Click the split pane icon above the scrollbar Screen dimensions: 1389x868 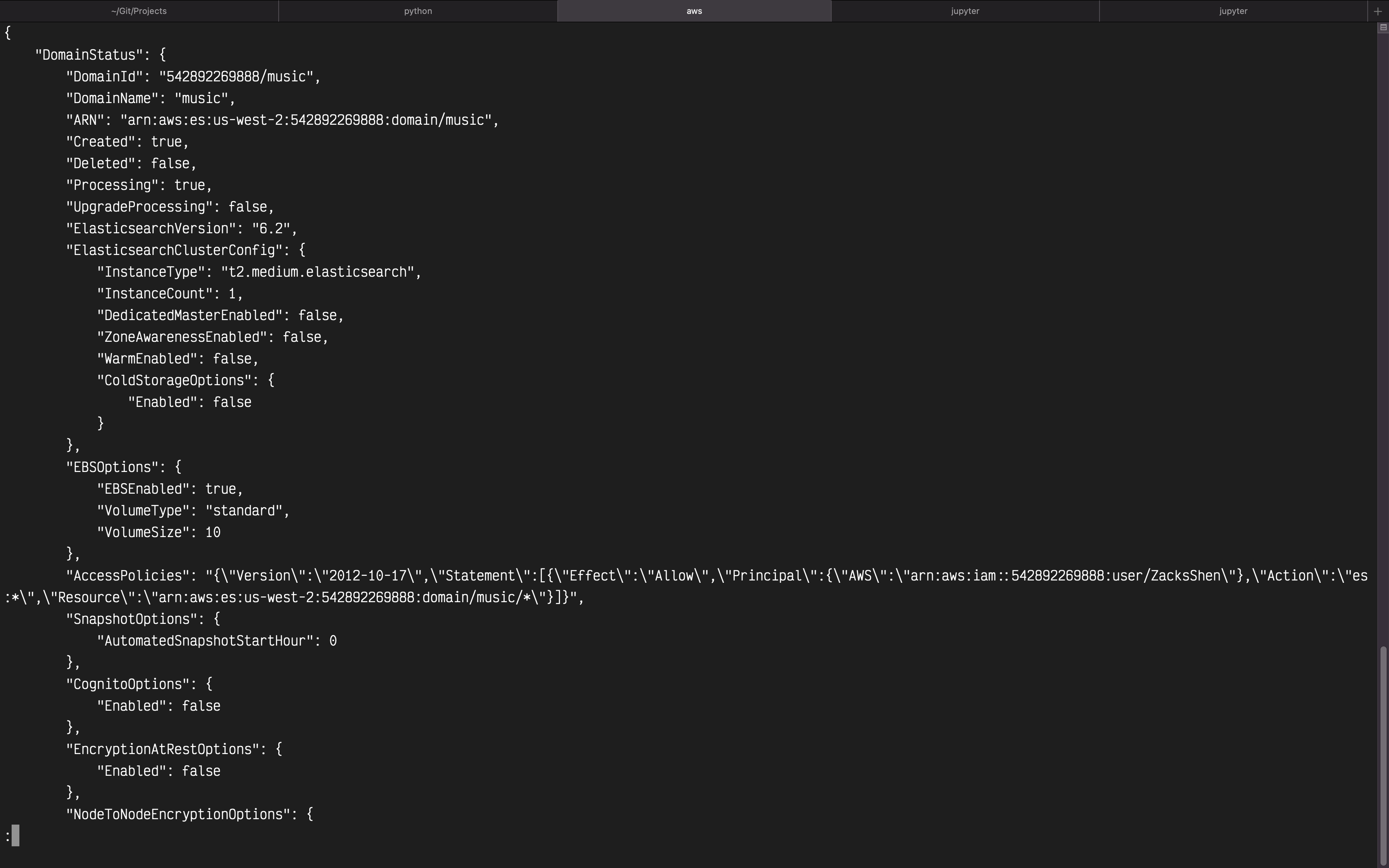click(x=1383, y=28)
